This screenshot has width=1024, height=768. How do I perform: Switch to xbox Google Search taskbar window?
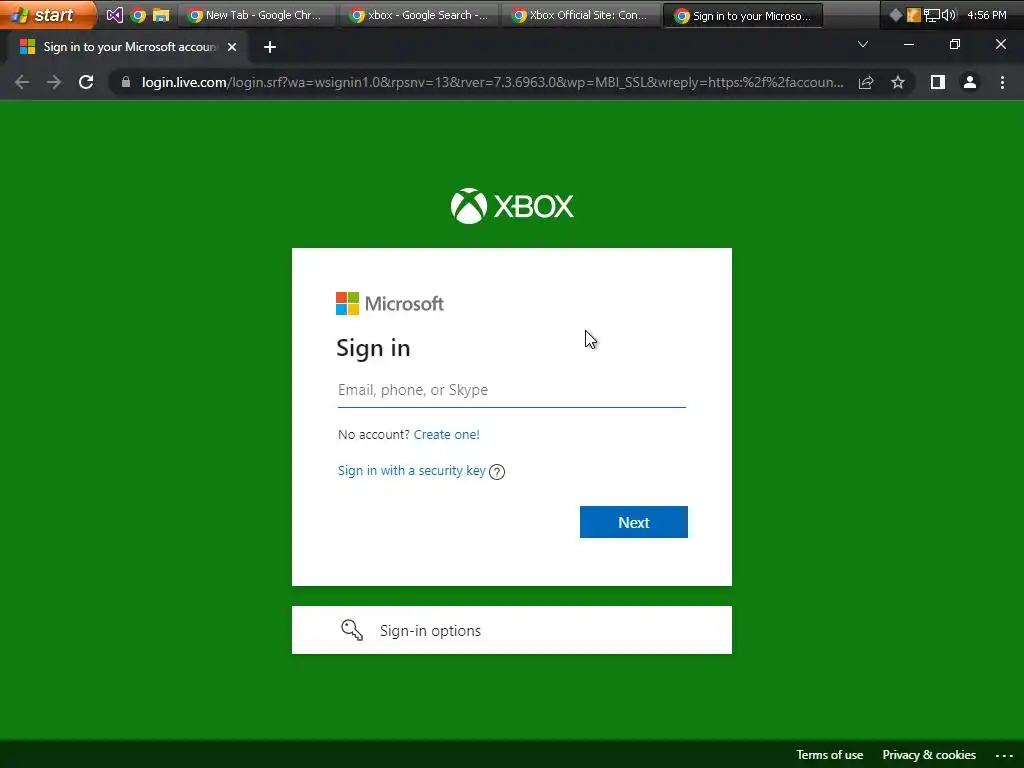pos(419,15)
